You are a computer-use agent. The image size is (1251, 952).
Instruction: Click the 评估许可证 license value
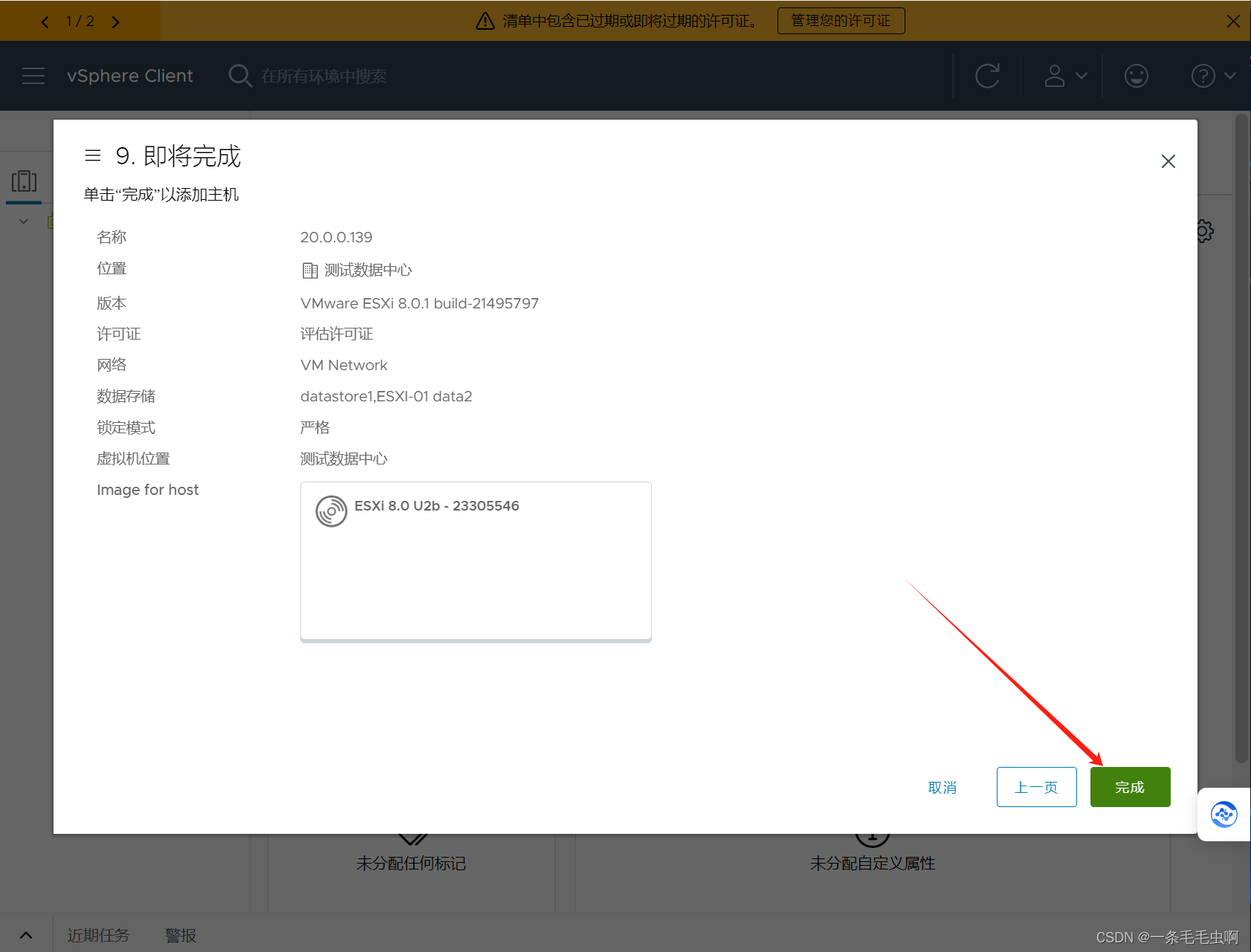point(337,334)
